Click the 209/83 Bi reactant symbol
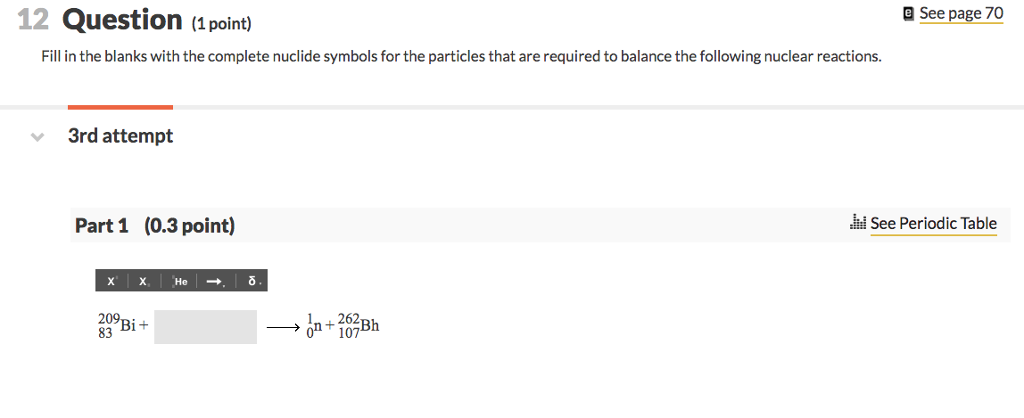 [116, 326]
